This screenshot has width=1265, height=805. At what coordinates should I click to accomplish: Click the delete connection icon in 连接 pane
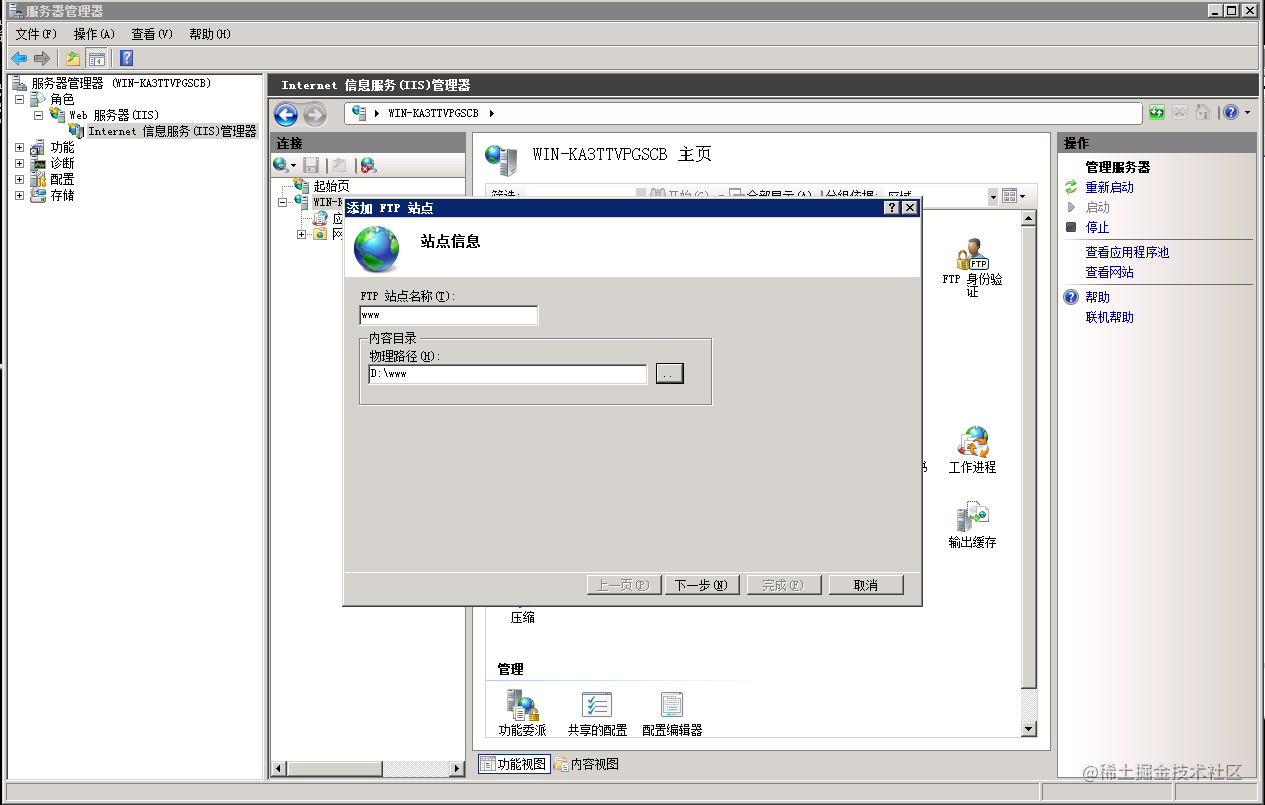(368, 165)
